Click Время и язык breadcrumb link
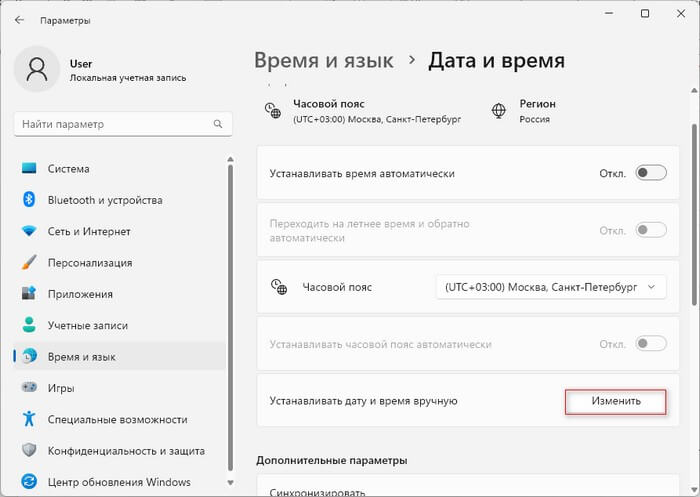 (x=324, y=60)
